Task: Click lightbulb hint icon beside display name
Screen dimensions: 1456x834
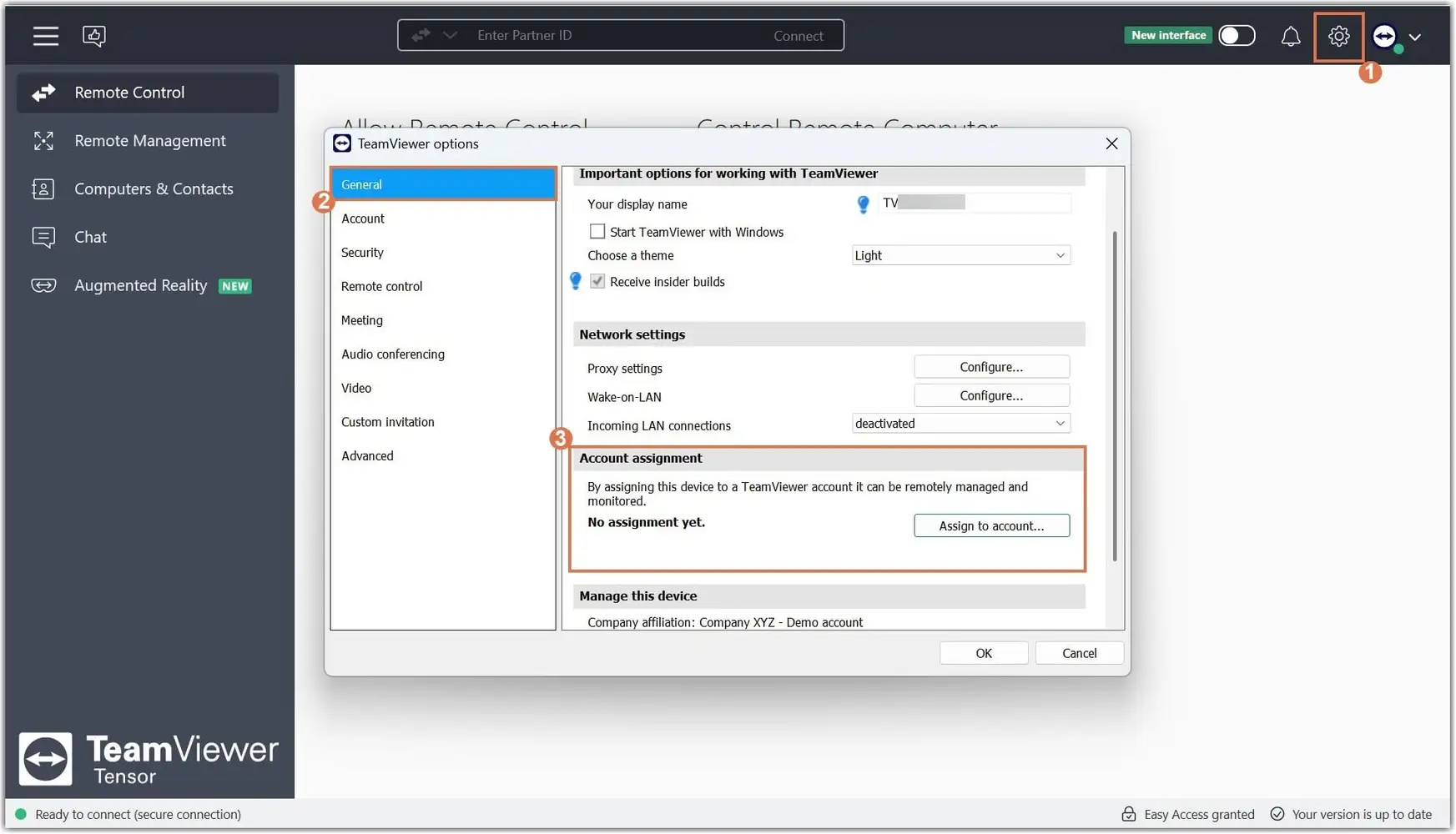Action: point(864,204)
